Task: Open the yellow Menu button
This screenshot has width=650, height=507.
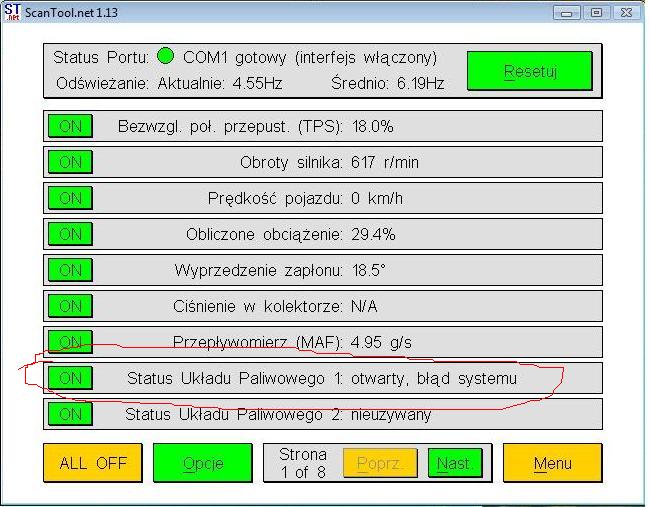Action: (552, 463)
